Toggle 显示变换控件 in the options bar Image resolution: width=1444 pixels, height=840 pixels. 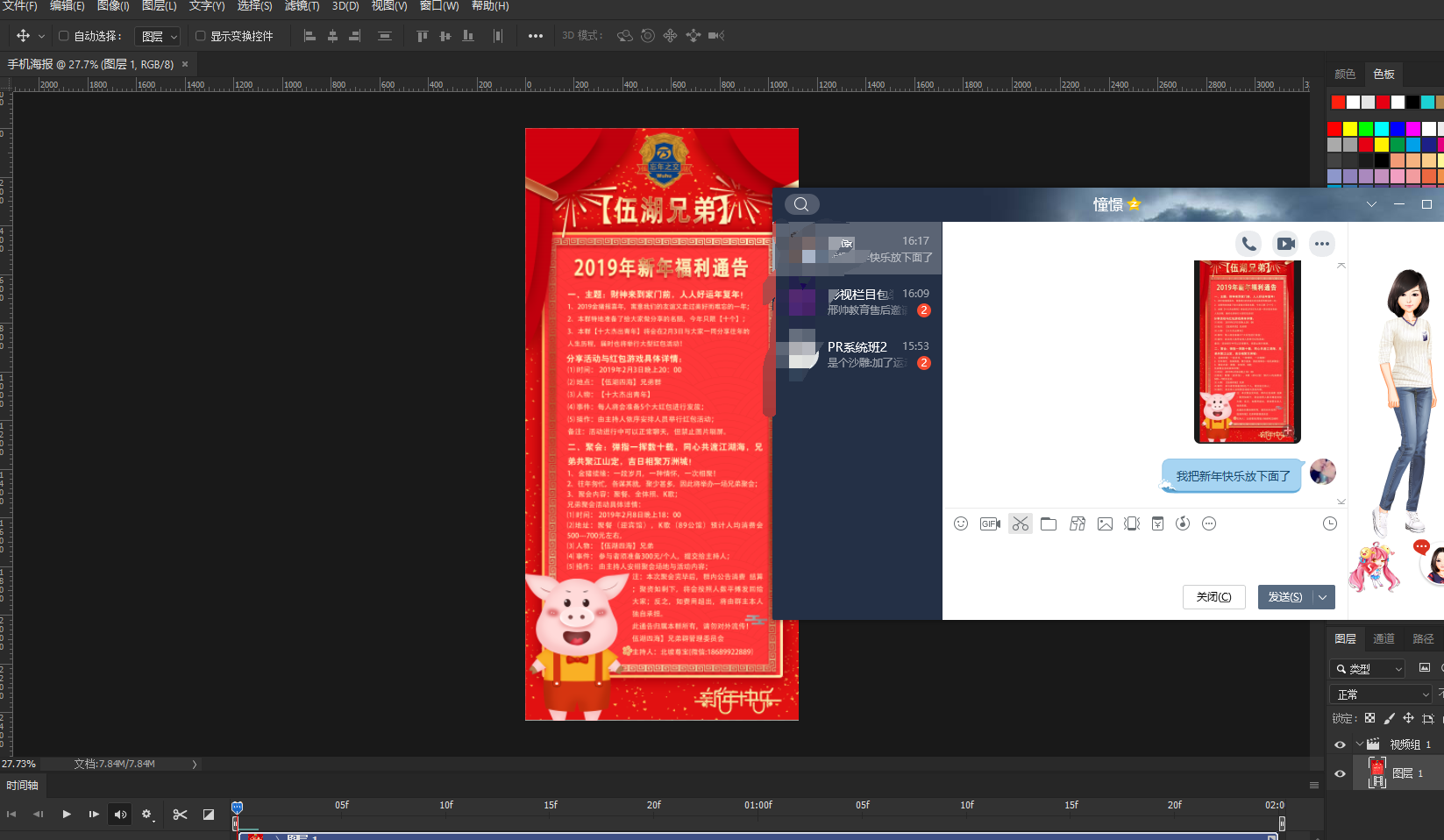pyautogui.click(x=200, y=36)
